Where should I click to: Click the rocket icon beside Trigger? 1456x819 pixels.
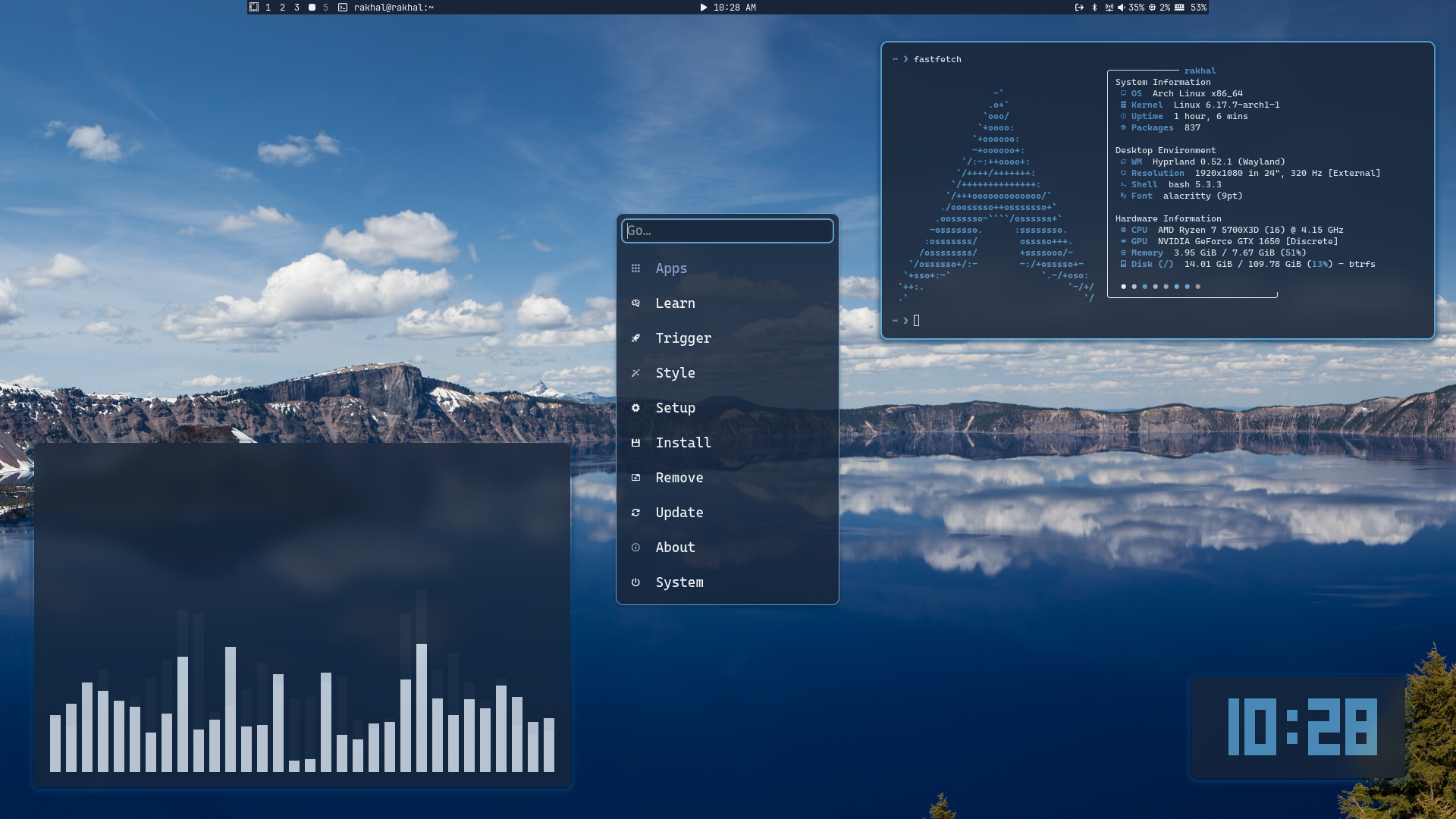635,338
